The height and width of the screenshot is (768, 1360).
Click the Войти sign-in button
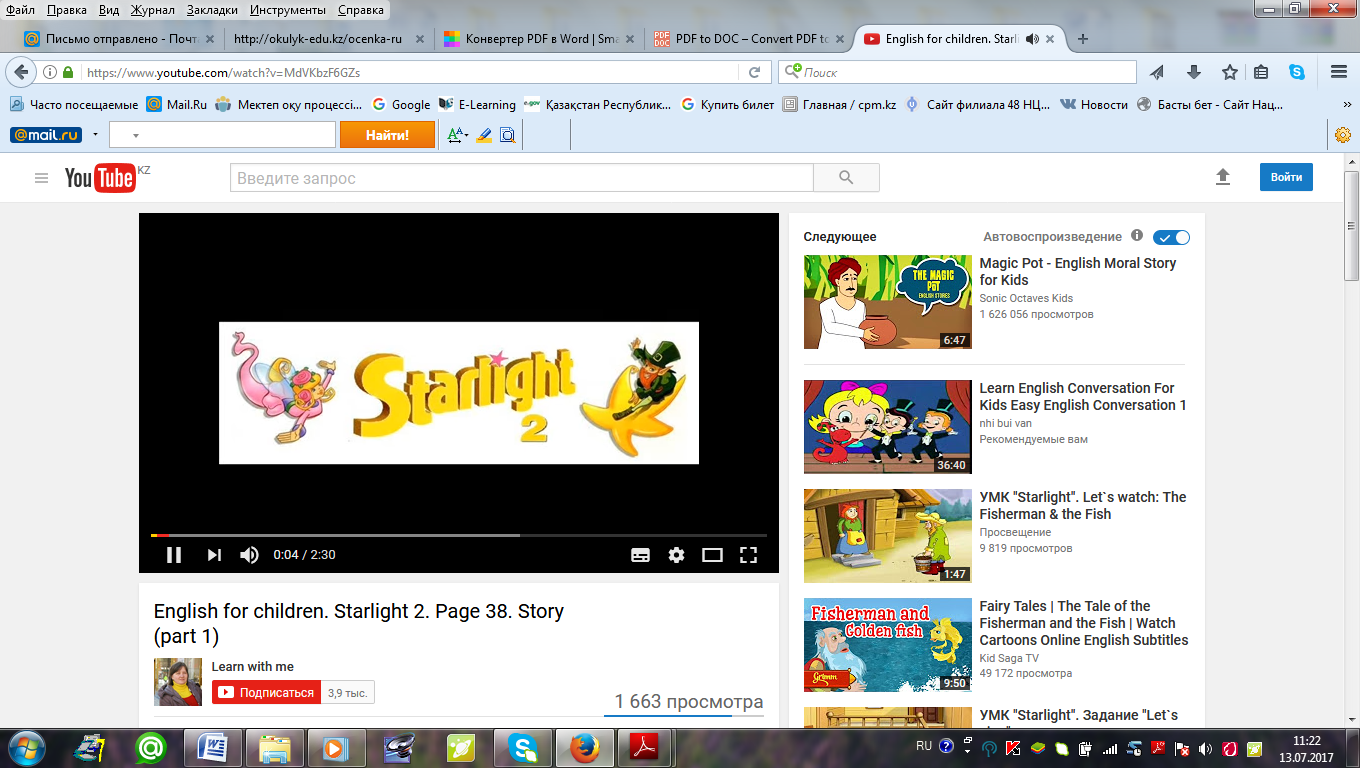coord(1286,177)
